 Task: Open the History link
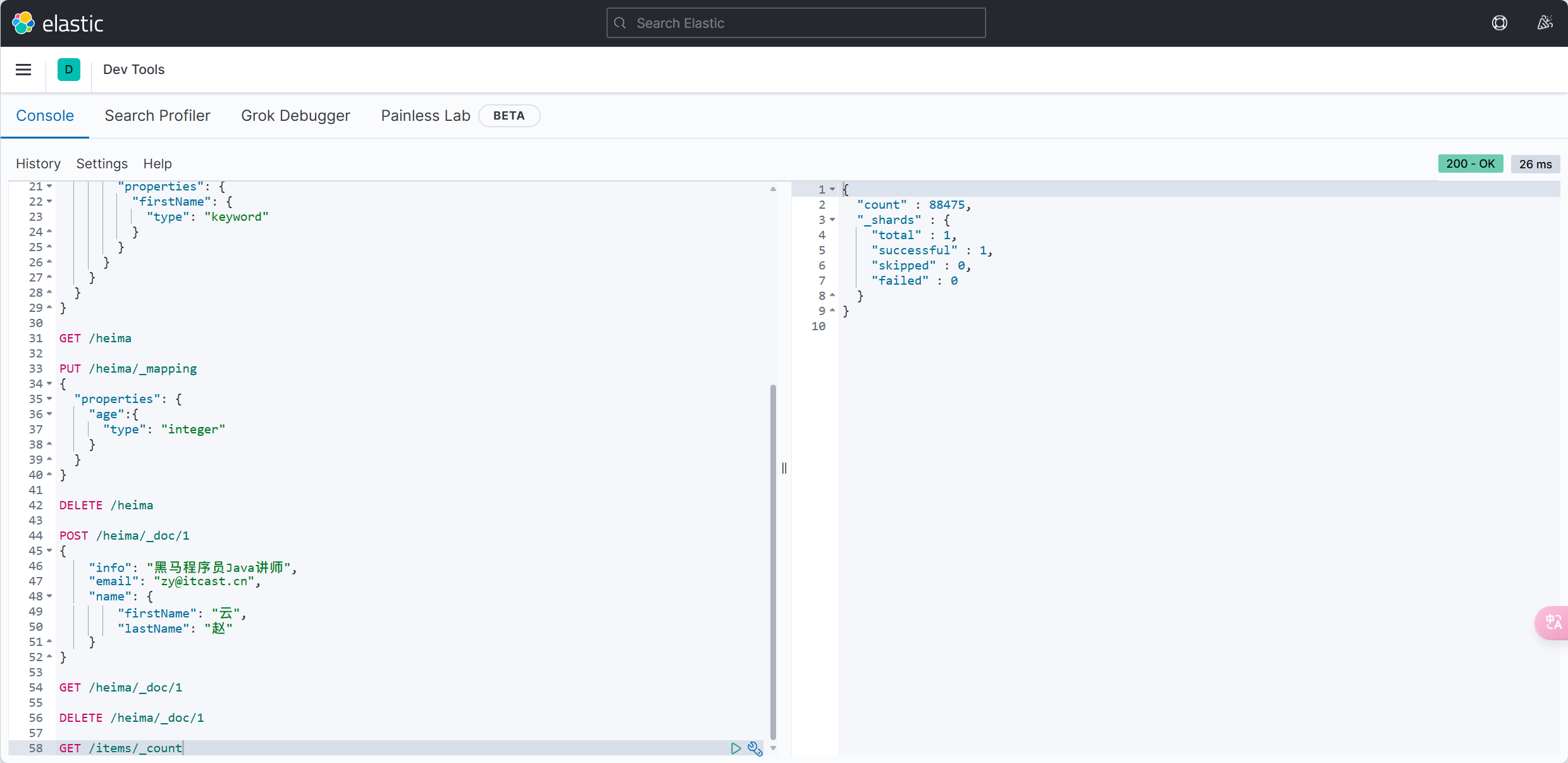(x=38, y=164)
